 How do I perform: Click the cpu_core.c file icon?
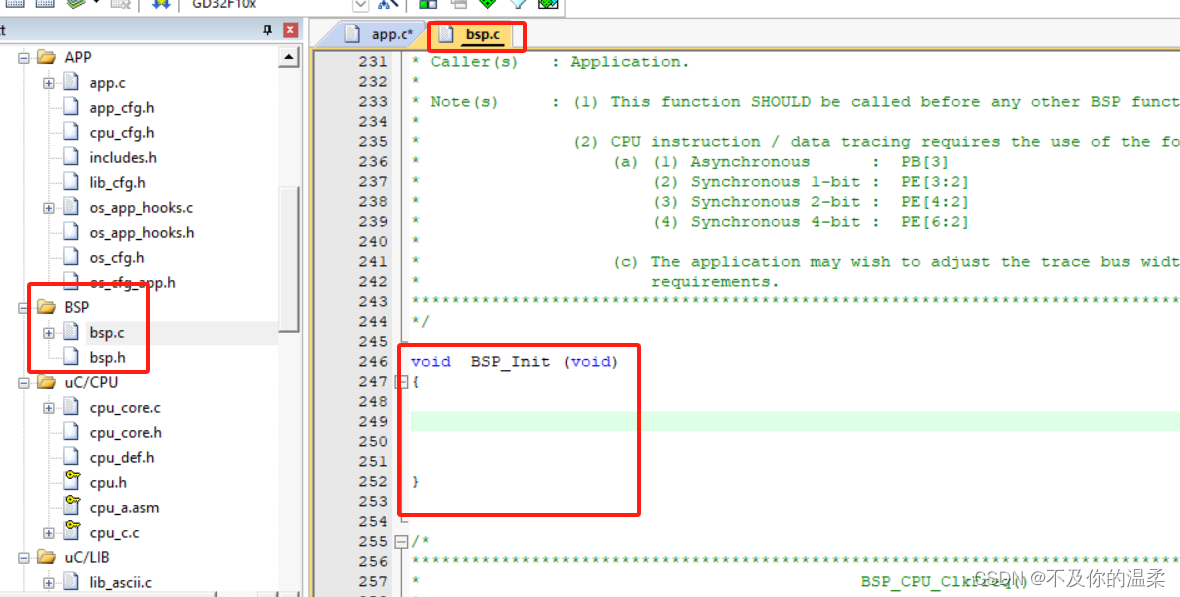pyautogui.click(x=71, y=407)
